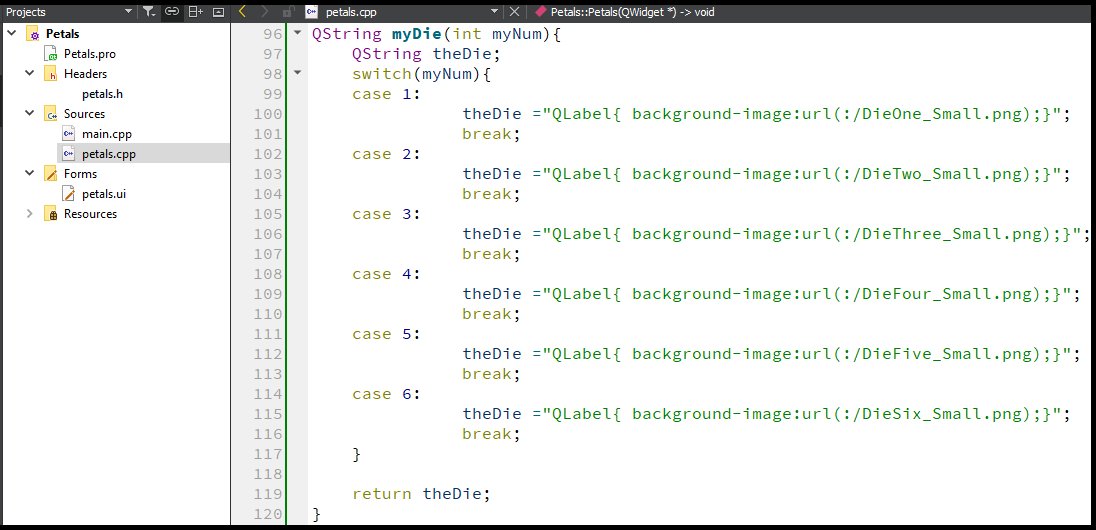Close the petals.cpp document
The image size is (1096, 530).
(514, 11)
